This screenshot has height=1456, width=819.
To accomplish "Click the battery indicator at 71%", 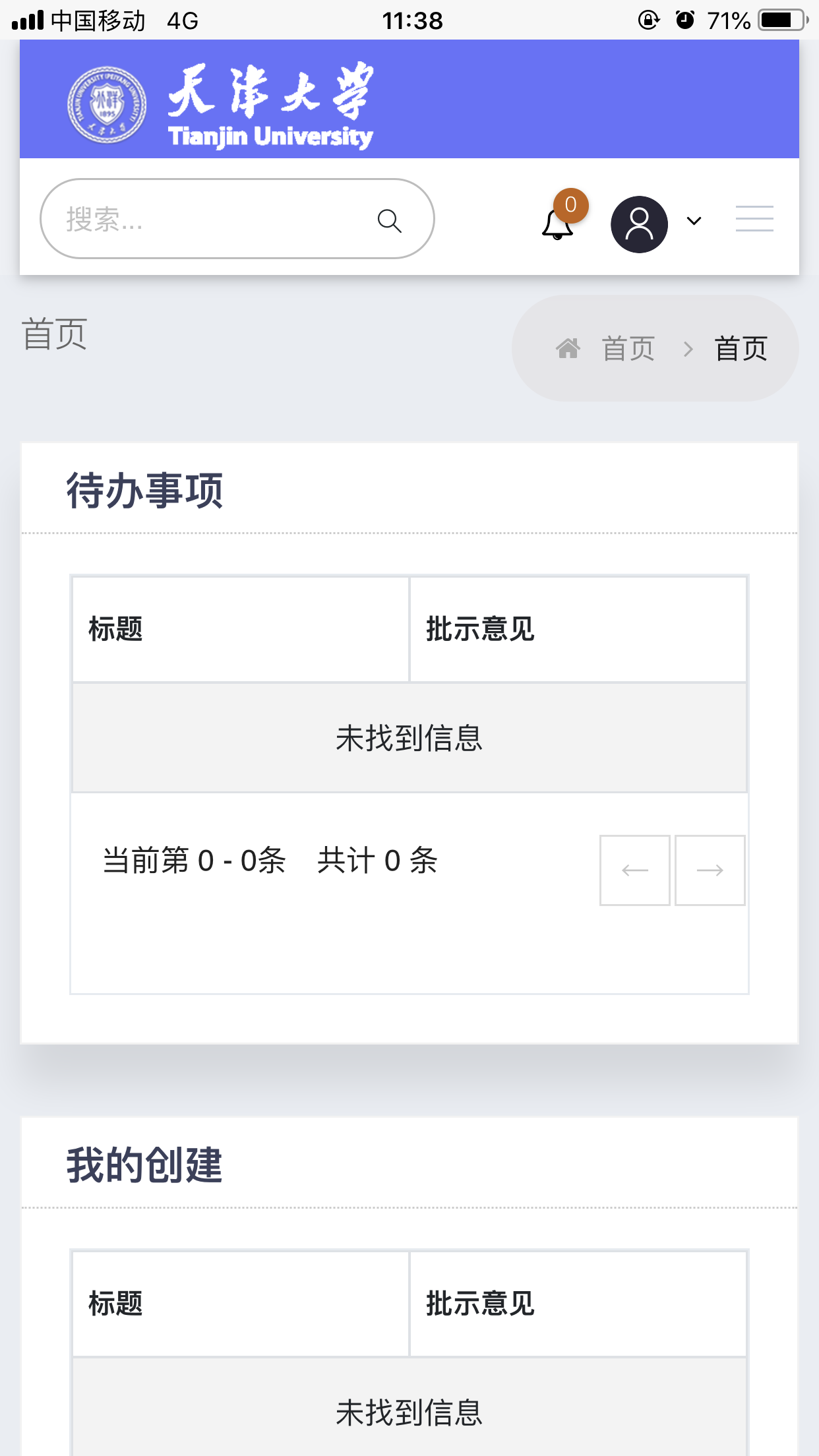I will (781, 20).
